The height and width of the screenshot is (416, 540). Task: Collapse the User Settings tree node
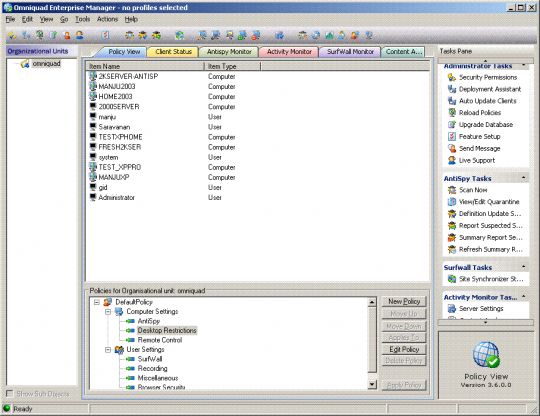(108, 350)
